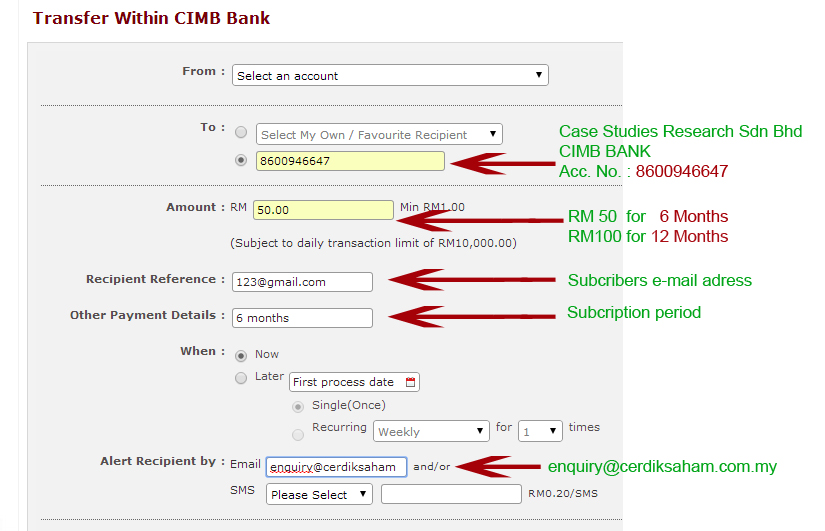This screenshot has height=531, width=825.
Task: Focus the Recipient Reference field
Action: point(302,282)
